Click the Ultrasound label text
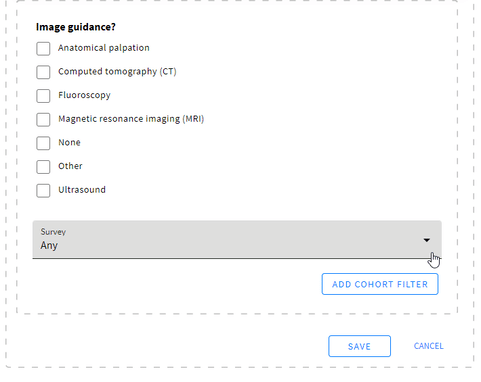This screenshot has height=382, width=481. [x=82, y=190]
